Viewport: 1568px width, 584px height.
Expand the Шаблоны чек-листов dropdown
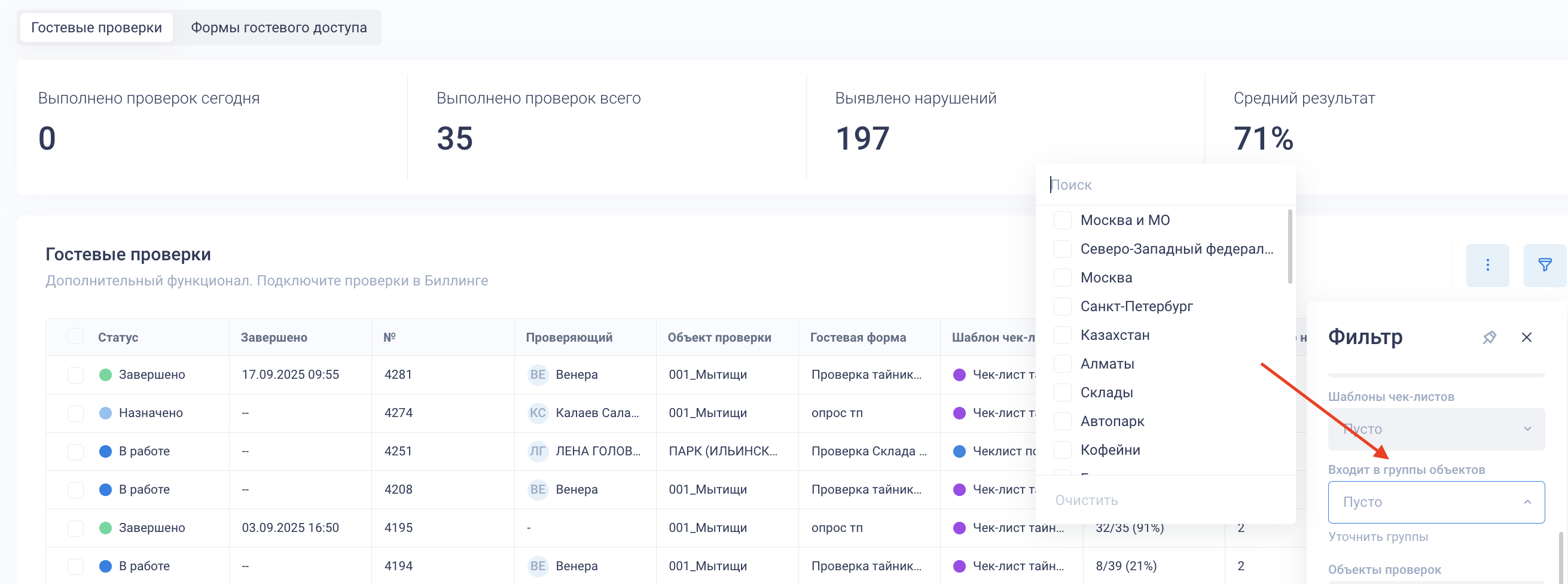(1435, 428)
